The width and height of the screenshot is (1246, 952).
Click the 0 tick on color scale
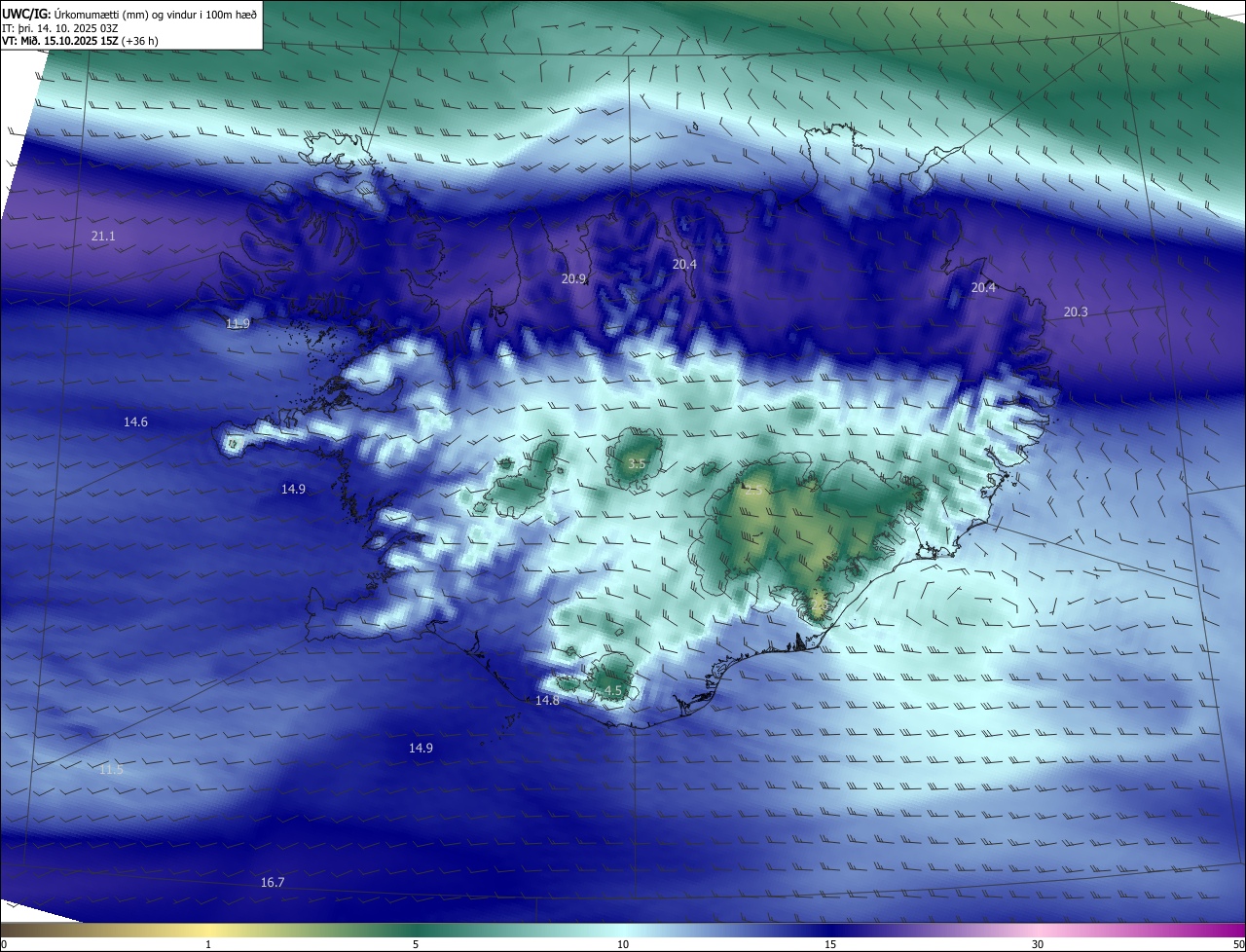tap(3, 944)
